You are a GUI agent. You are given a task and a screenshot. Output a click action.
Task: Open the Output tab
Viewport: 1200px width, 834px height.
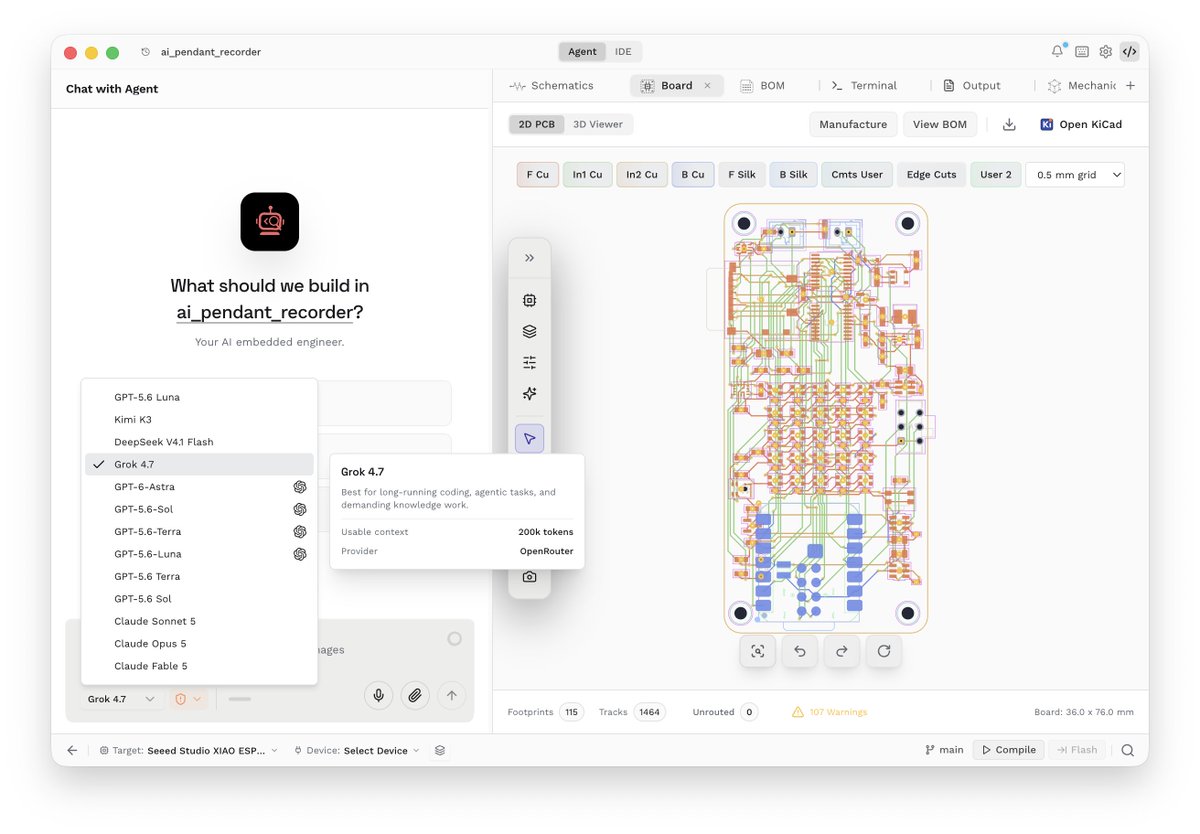[x=972, y=86]
